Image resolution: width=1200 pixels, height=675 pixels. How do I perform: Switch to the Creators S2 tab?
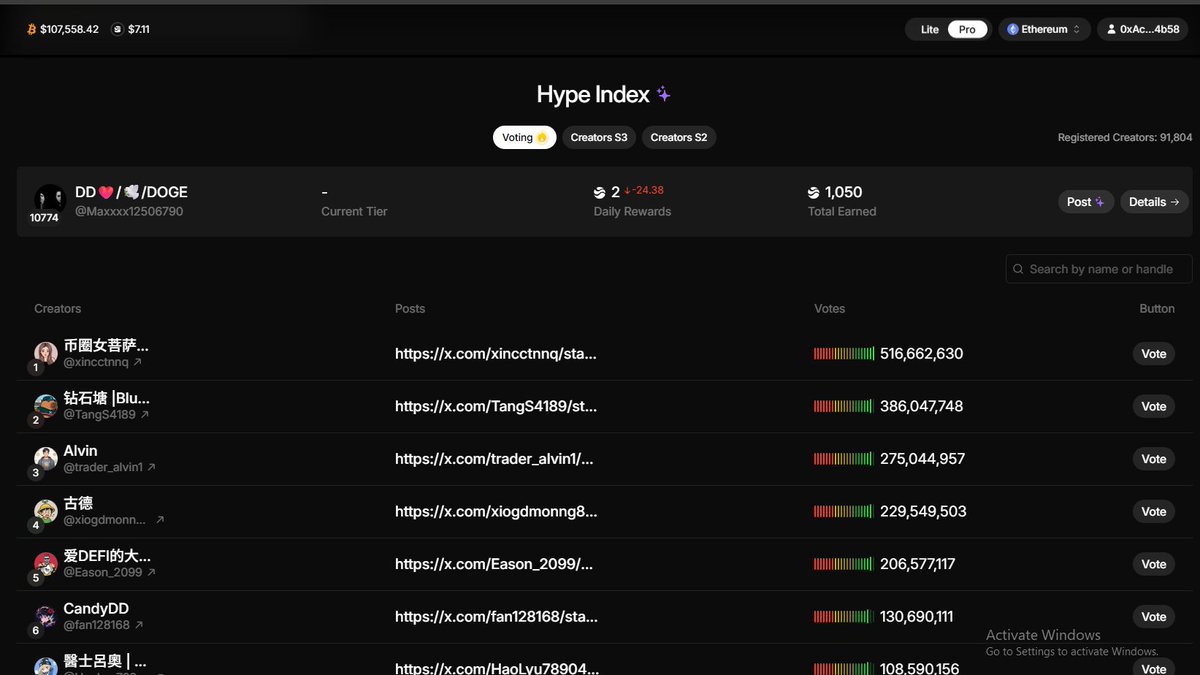[x=678, y=137]
